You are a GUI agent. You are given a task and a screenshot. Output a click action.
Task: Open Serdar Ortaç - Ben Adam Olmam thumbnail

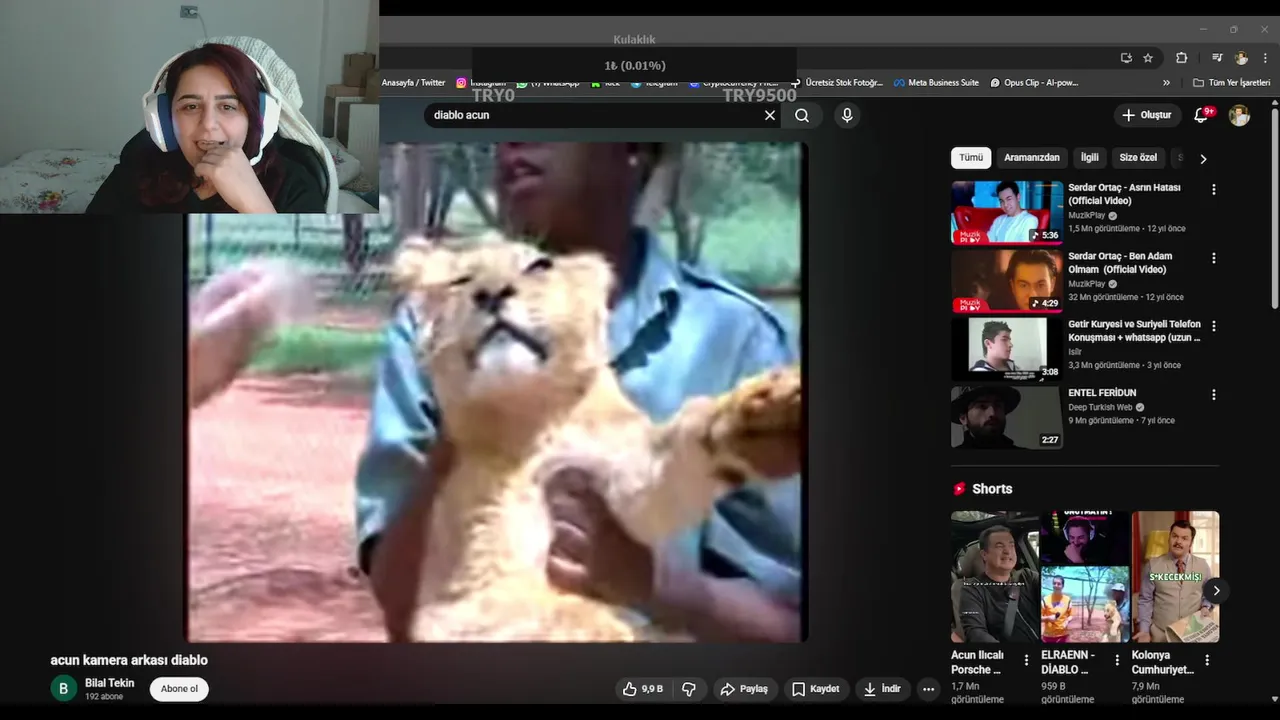click(1007, 281)
